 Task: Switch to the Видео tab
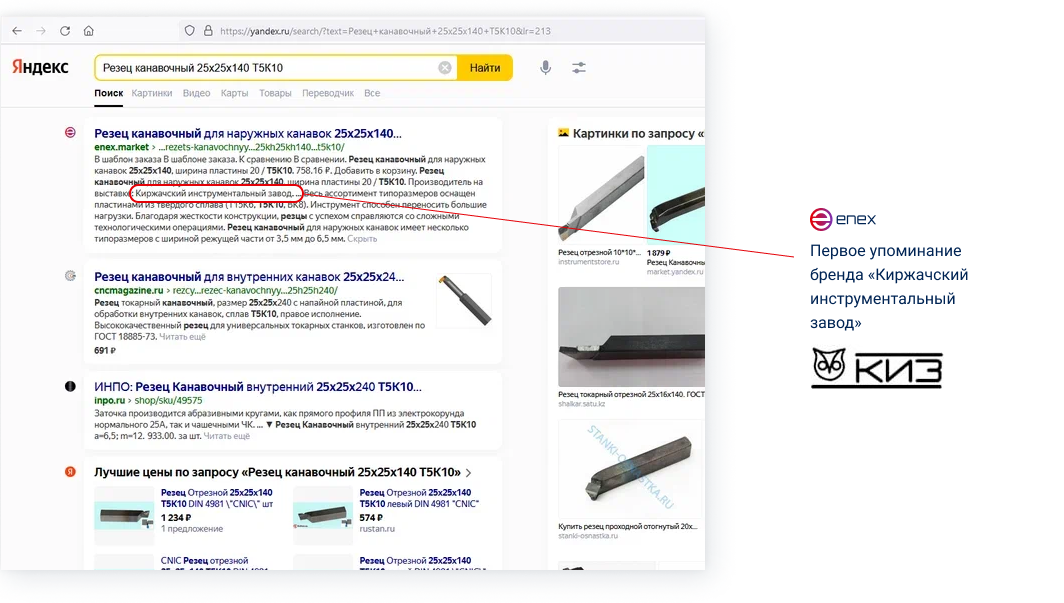point(196,93)
